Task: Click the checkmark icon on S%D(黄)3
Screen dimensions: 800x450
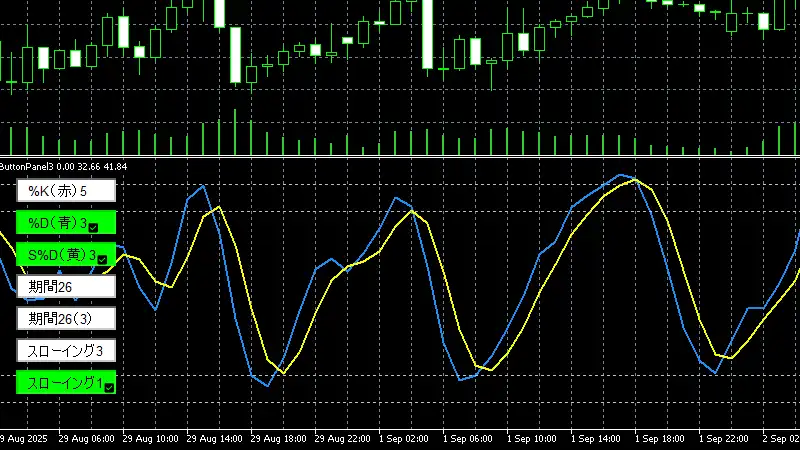Action: (x=101, y=260)
